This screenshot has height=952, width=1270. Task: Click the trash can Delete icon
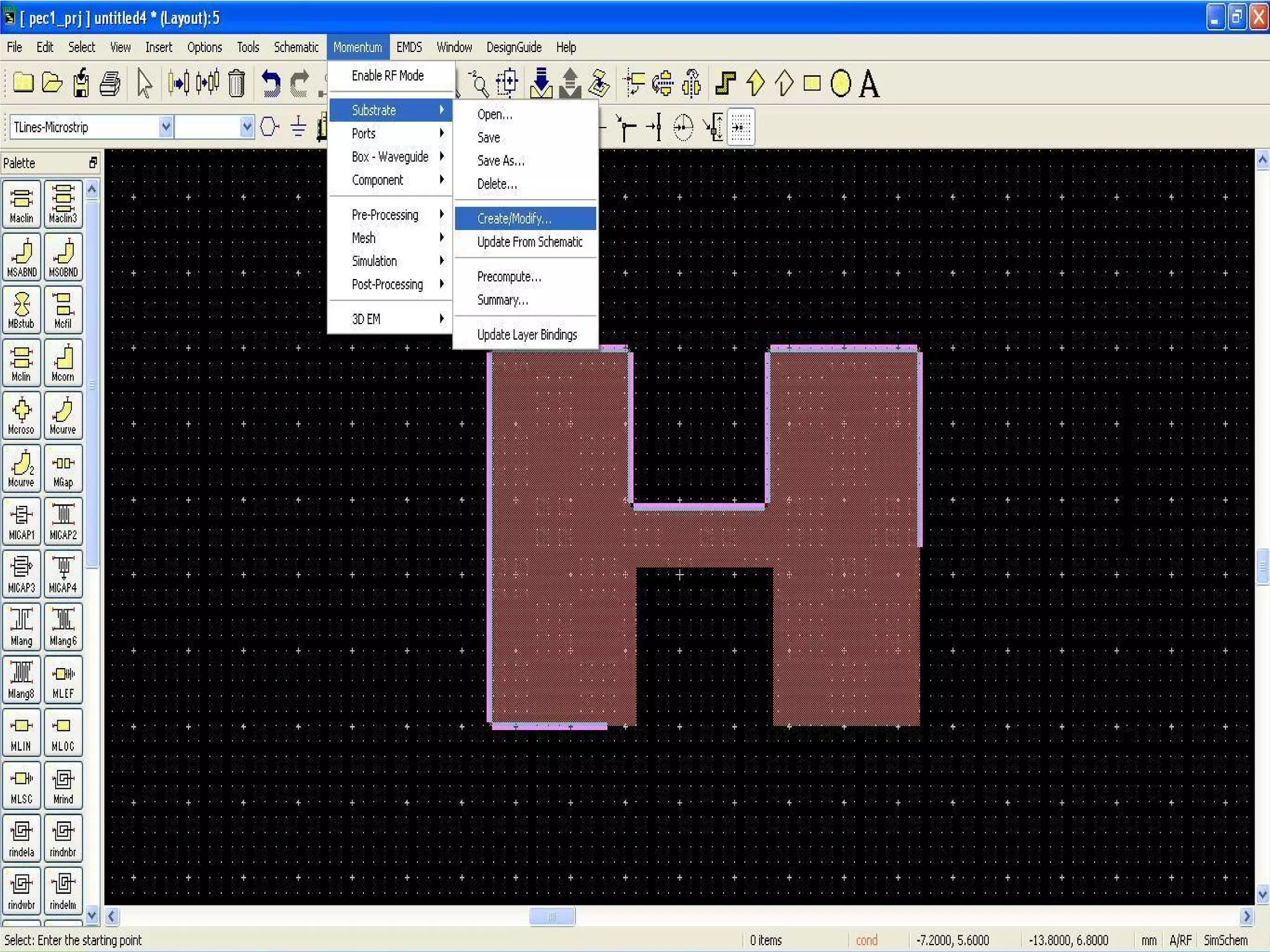tap(236, 84)
